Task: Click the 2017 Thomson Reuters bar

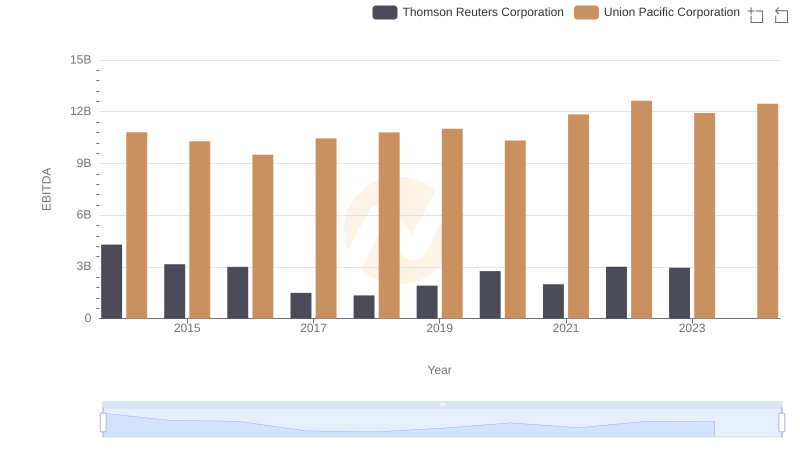Action: coord(301,305)
